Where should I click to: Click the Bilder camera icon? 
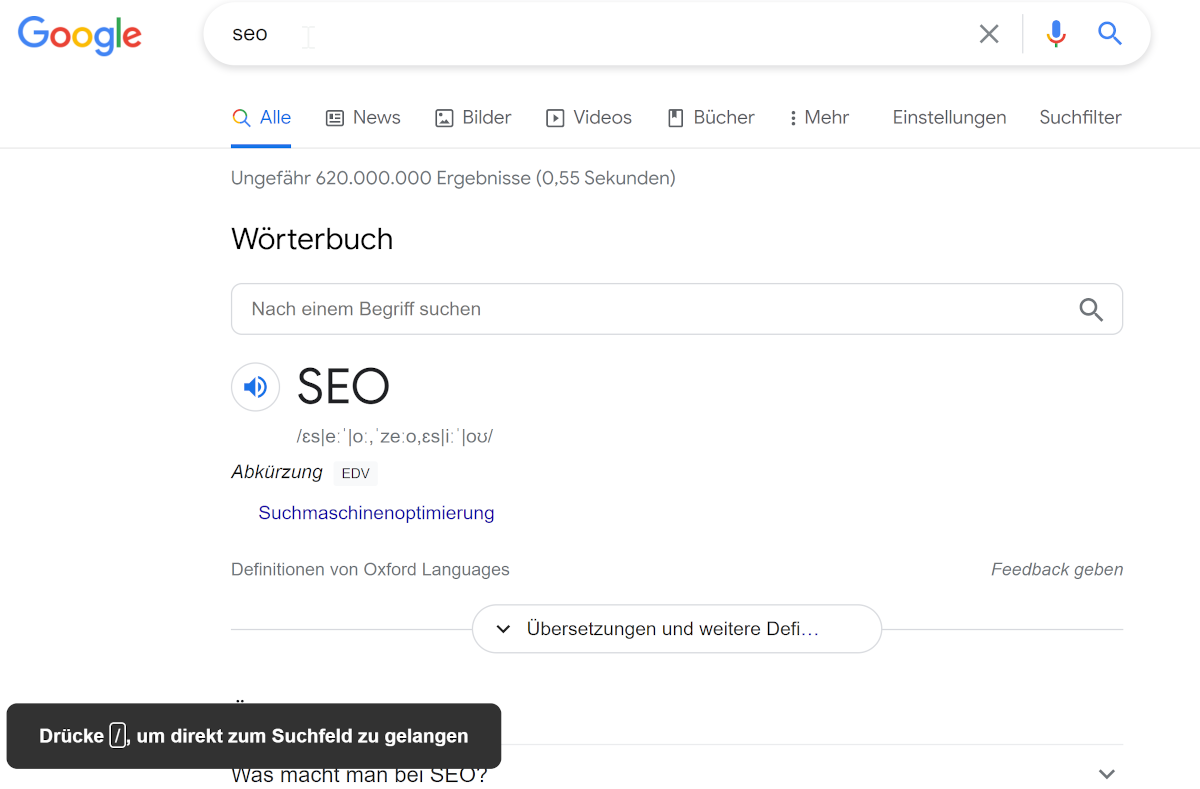coord(442,117)
